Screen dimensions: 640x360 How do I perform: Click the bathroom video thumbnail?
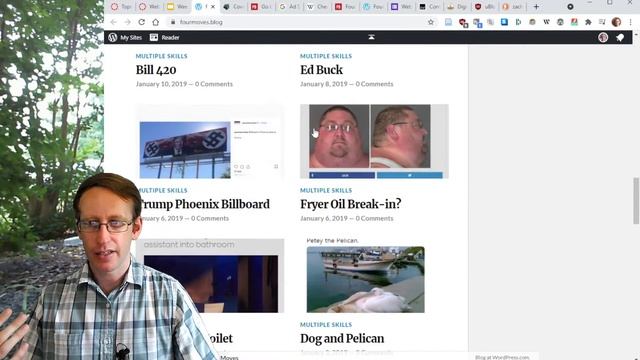(x=211, y=276)
